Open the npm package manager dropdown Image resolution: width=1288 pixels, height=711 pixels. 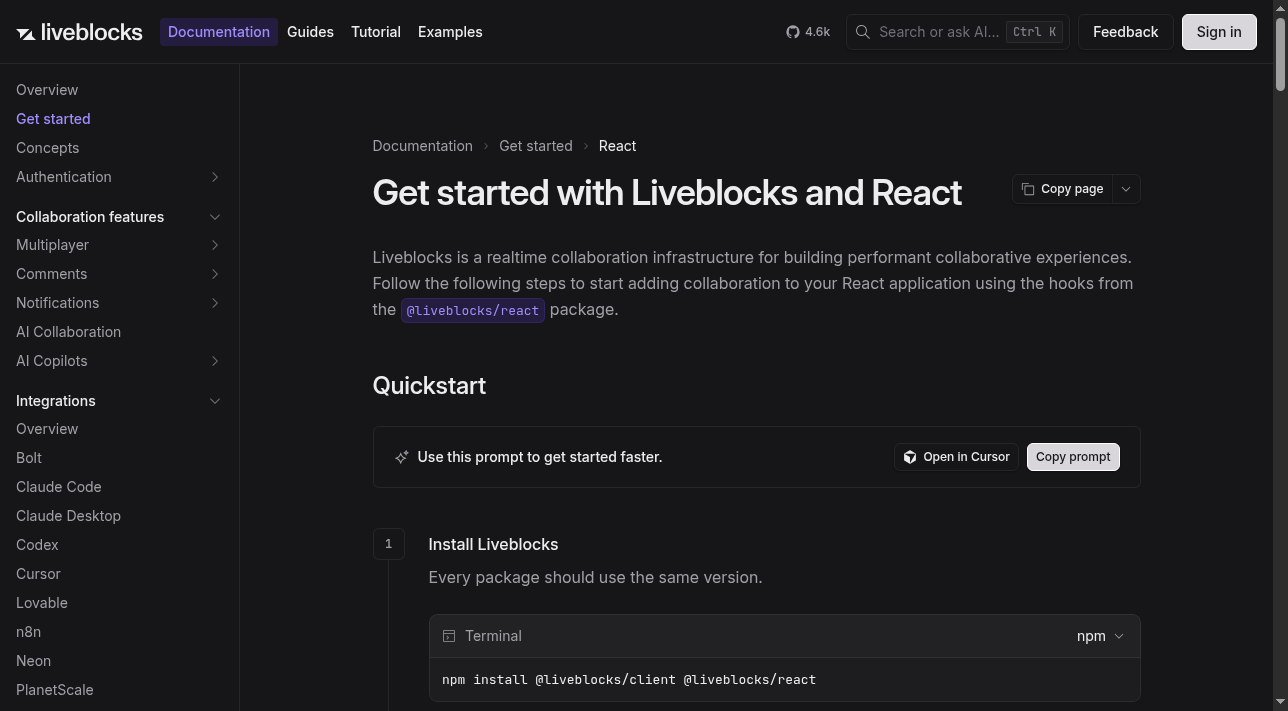pyautogui.click(x=1100, y=636)
